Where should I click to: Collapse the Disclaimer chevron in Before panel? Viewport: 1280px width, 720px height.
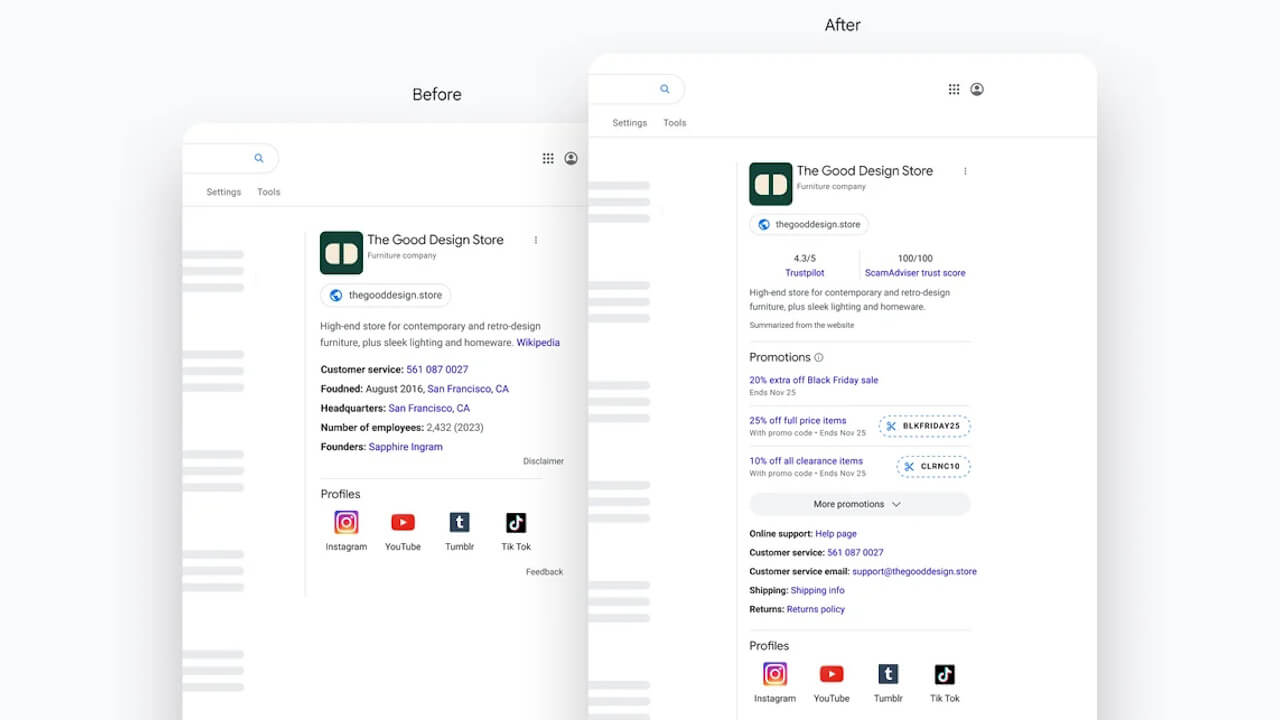(543, 461)
